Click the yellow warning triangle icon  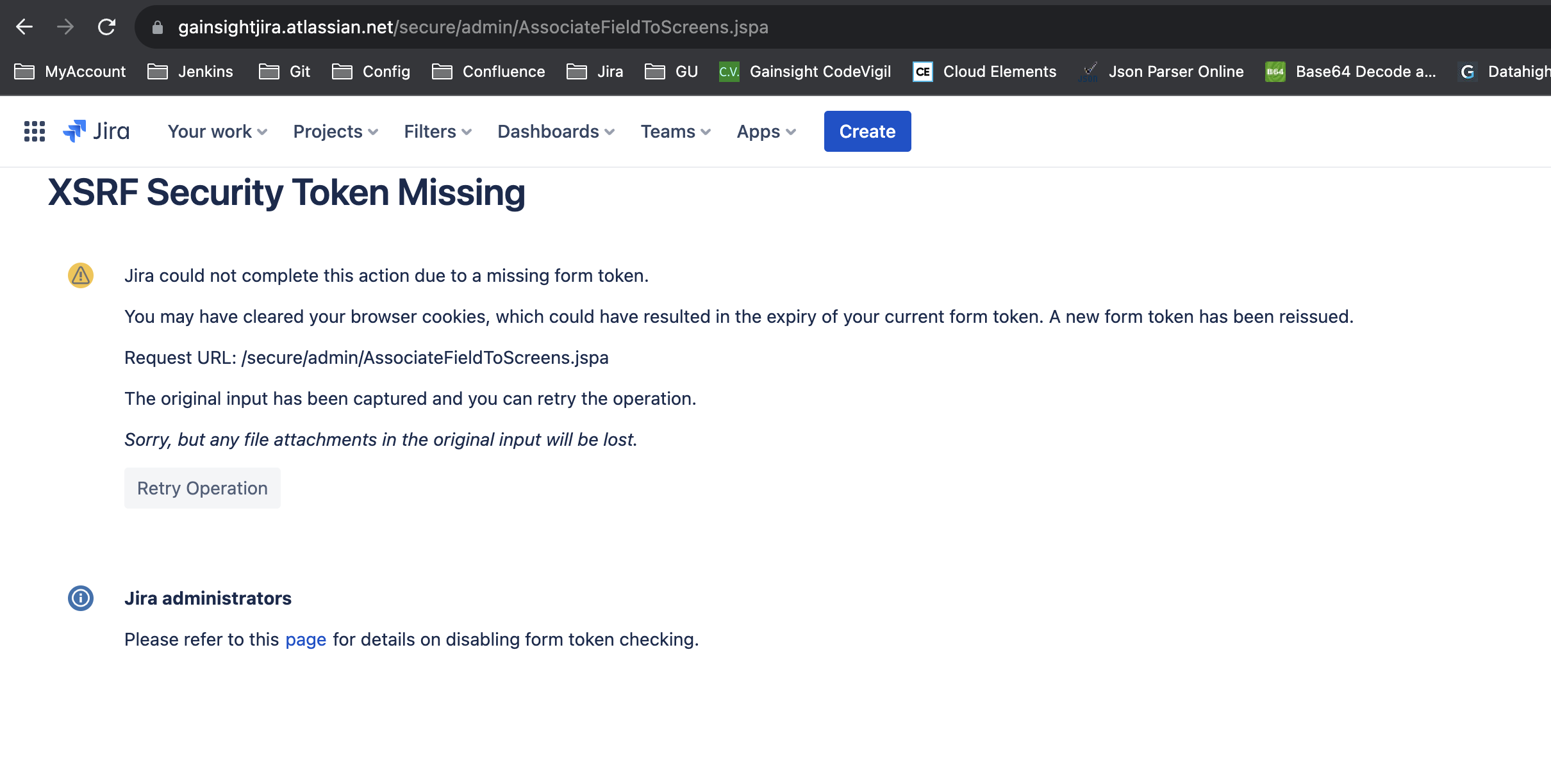tap(81, 275)
